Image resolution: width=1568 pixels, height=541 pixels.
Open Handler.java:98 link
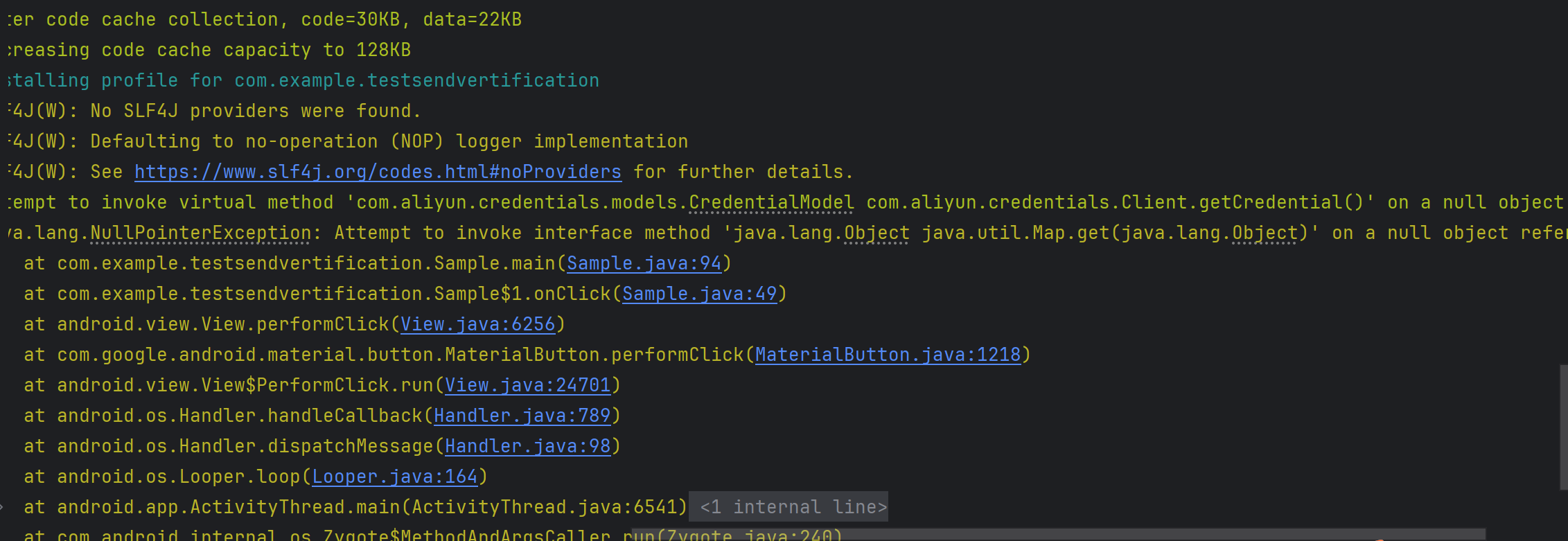528,446
